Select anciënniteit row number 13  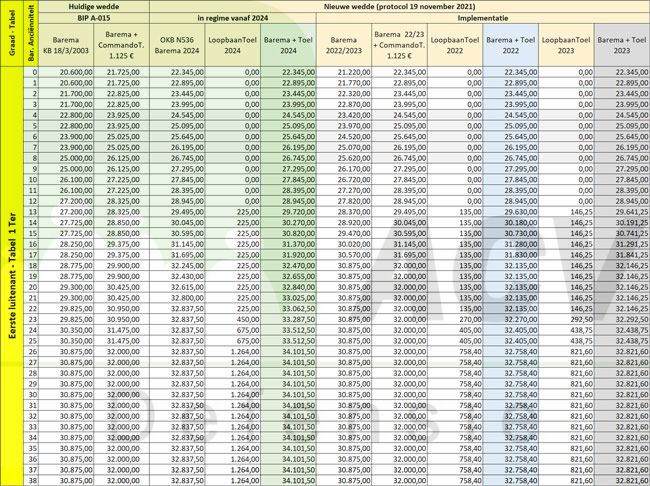click(33, 212)
